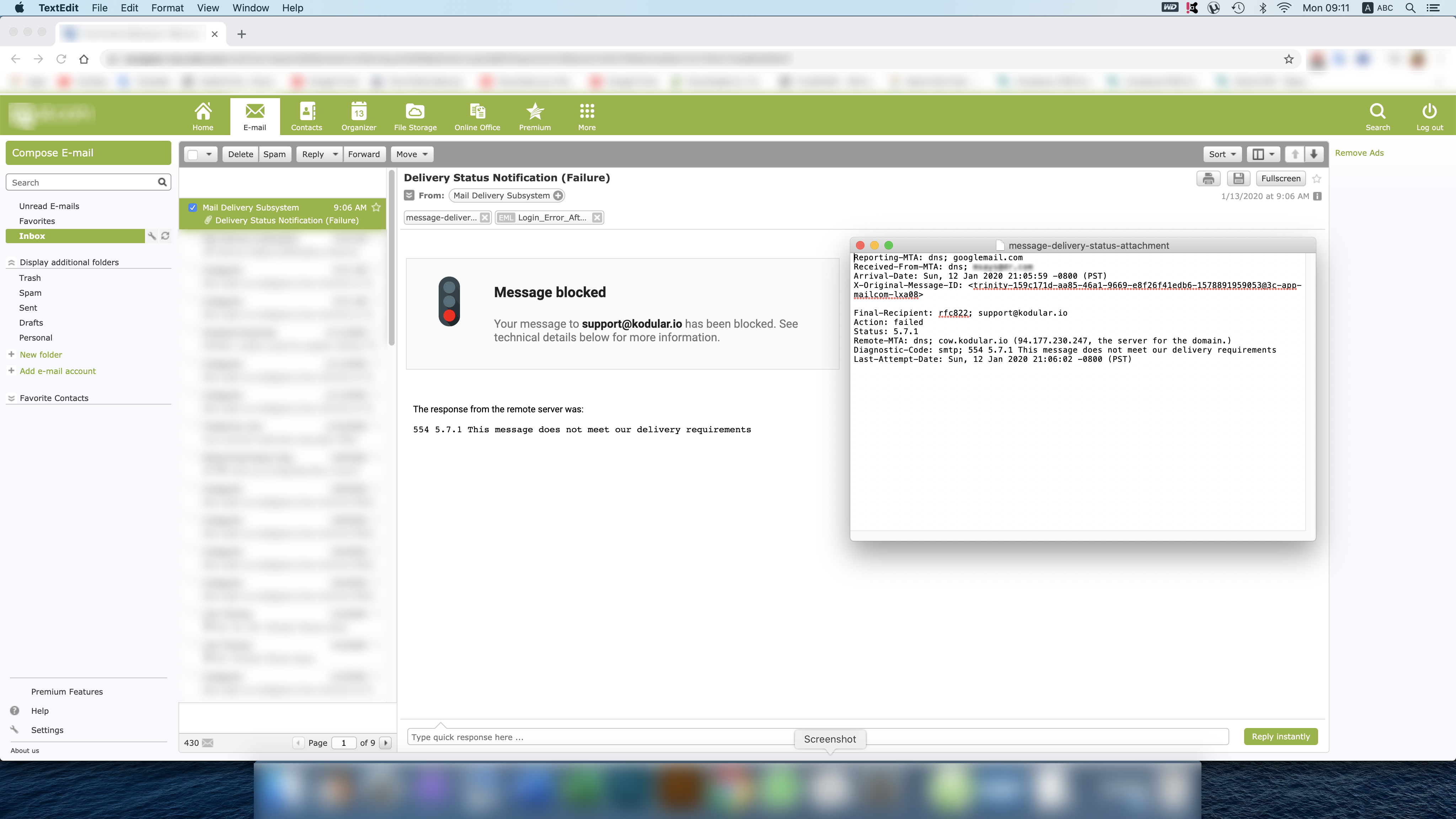Viewport: 1456px width, 819px height.
Task: Open the Sort dropdown
Action: (1221, 154)
